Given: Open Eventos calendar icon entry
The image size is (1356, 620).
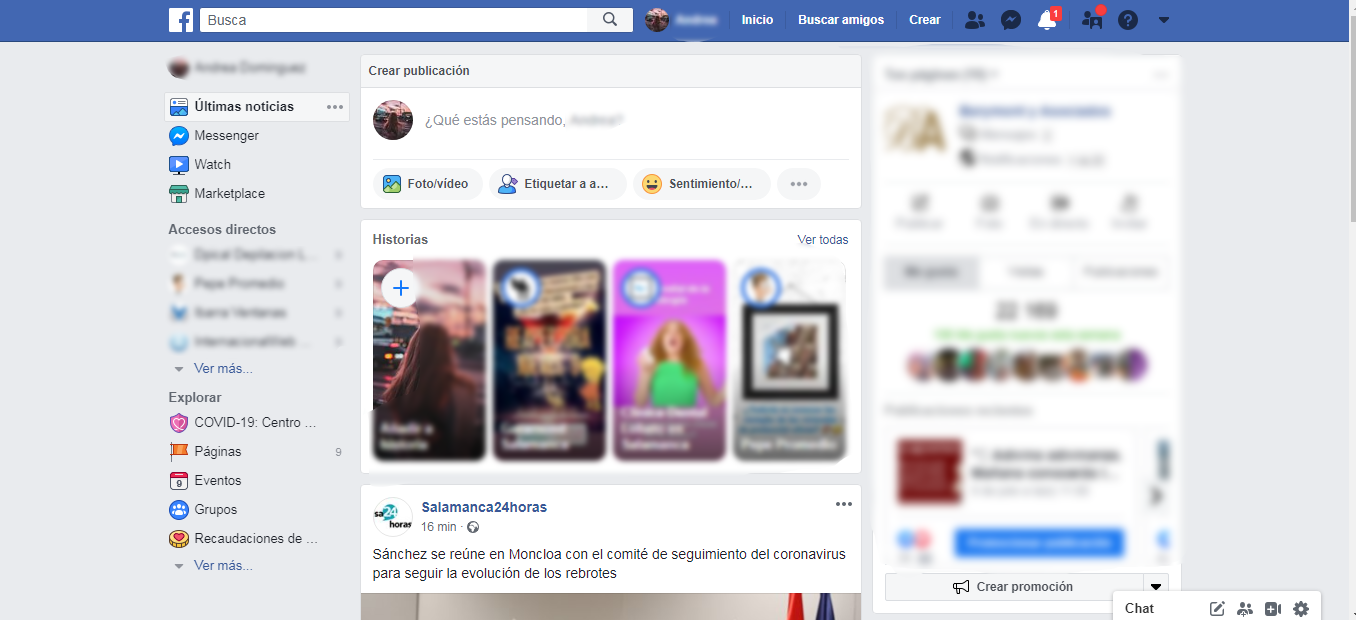Looking at the screenshot, I should [x=217, y=480].
